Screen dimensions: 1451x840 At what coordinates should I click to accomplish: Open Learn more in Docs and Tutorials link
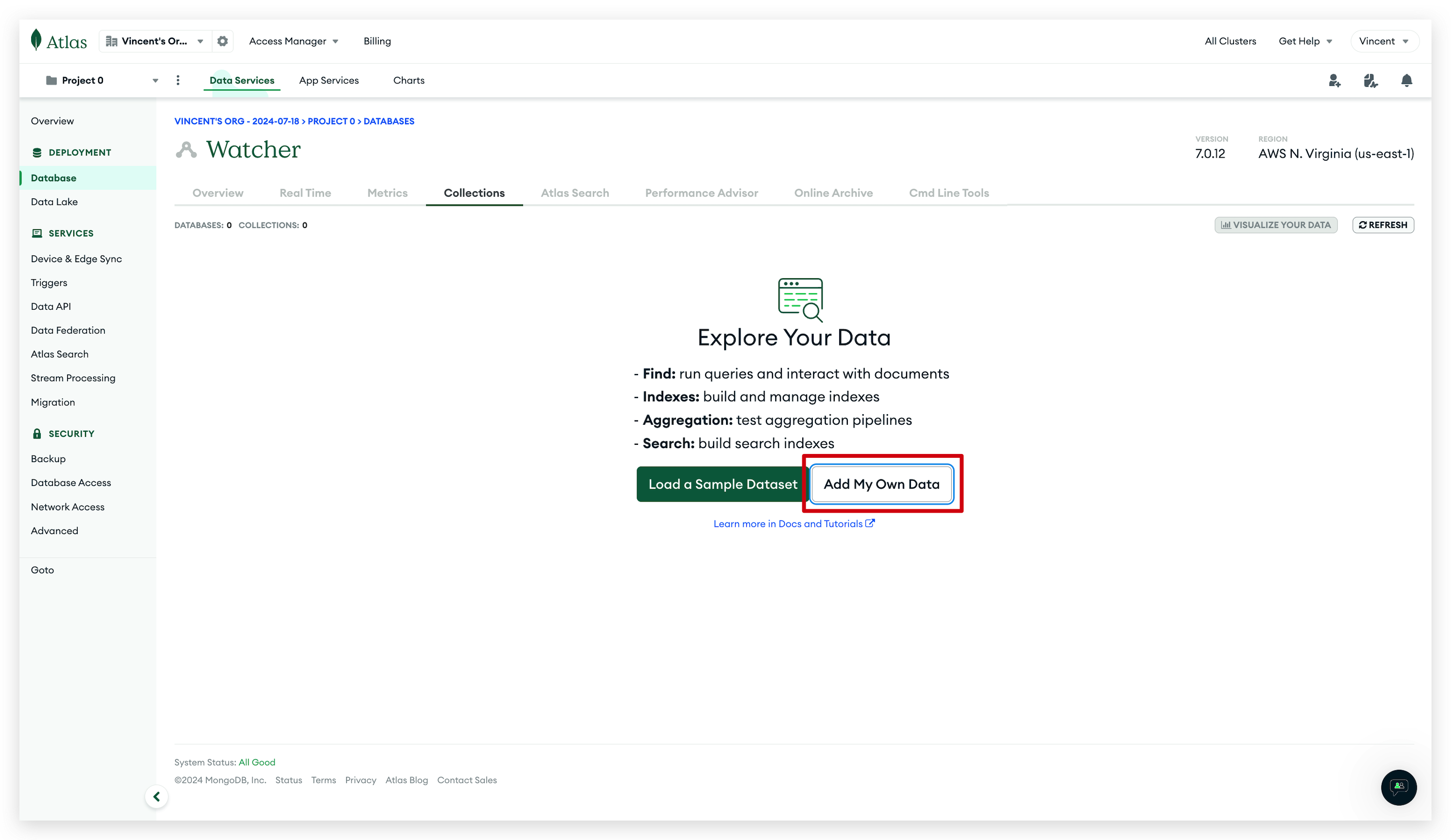click(x=793, y=523)
